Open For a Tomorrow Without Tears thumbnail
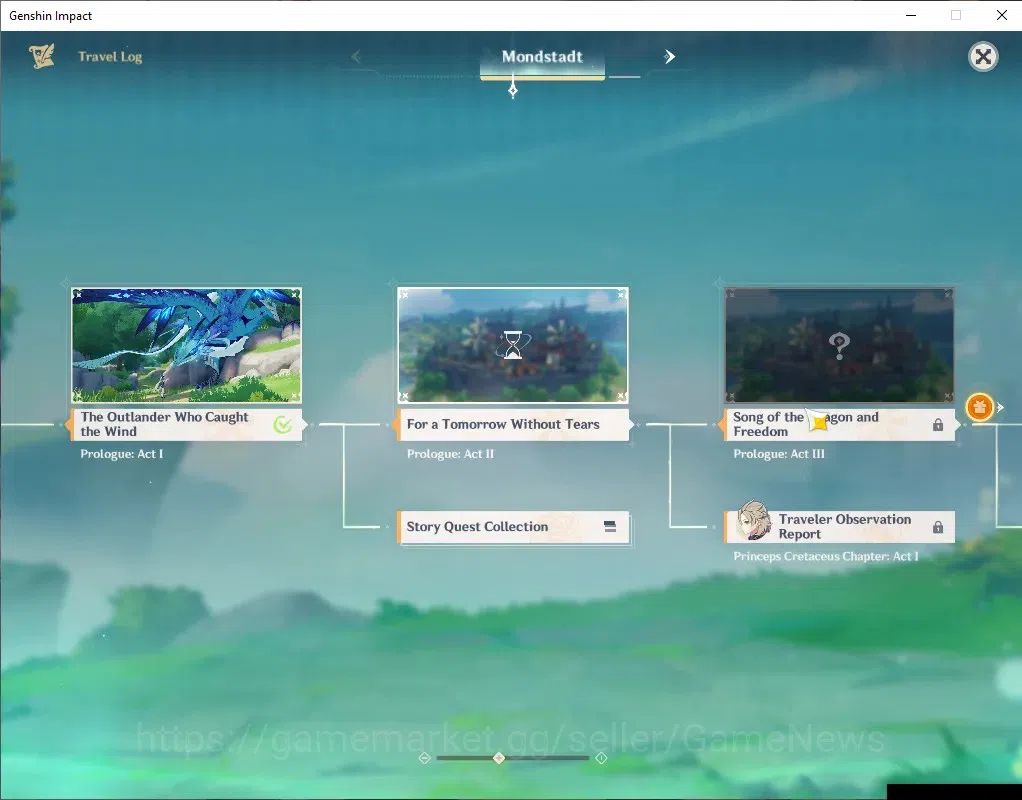This screenshot has height=800, width=1022. click(x=513, y=345)
